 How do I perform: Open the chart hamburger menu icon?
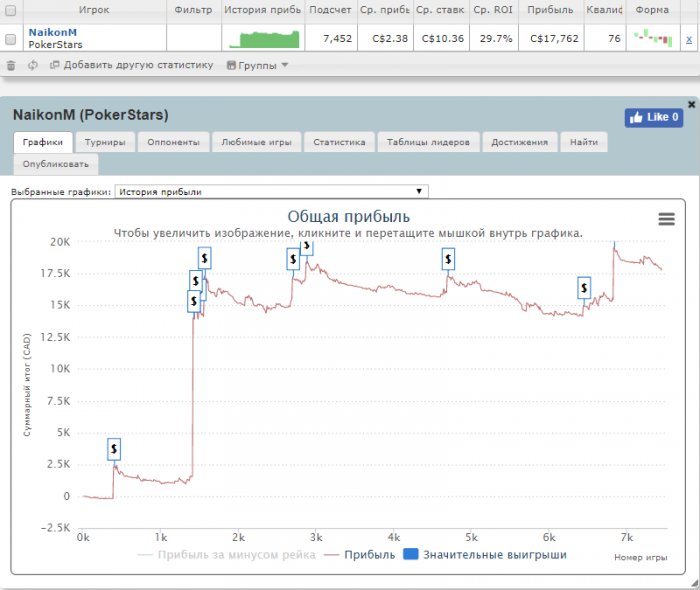pos(667,219)
